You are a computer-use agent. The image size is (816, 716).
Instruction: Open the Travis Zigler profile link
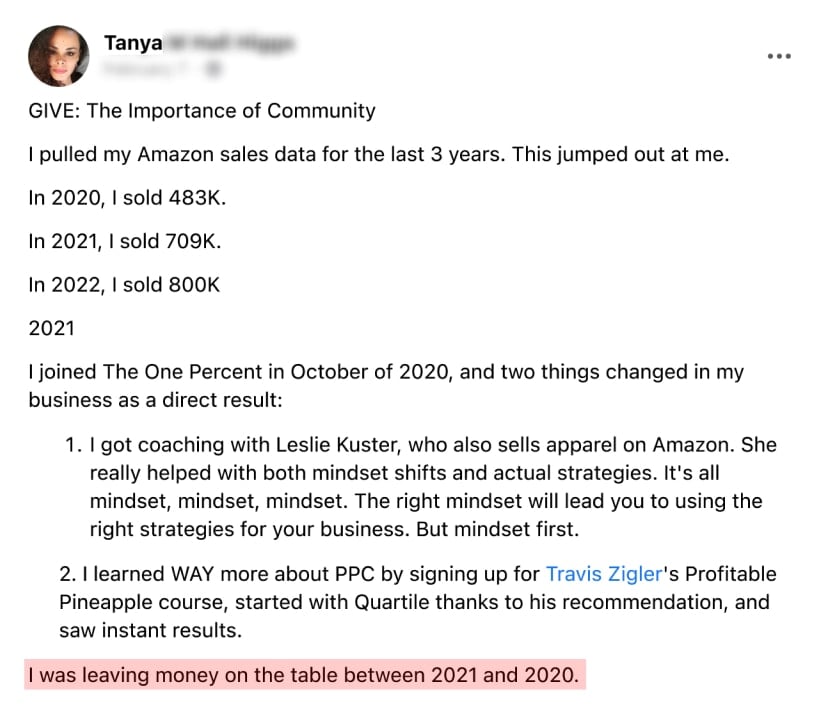604,573
